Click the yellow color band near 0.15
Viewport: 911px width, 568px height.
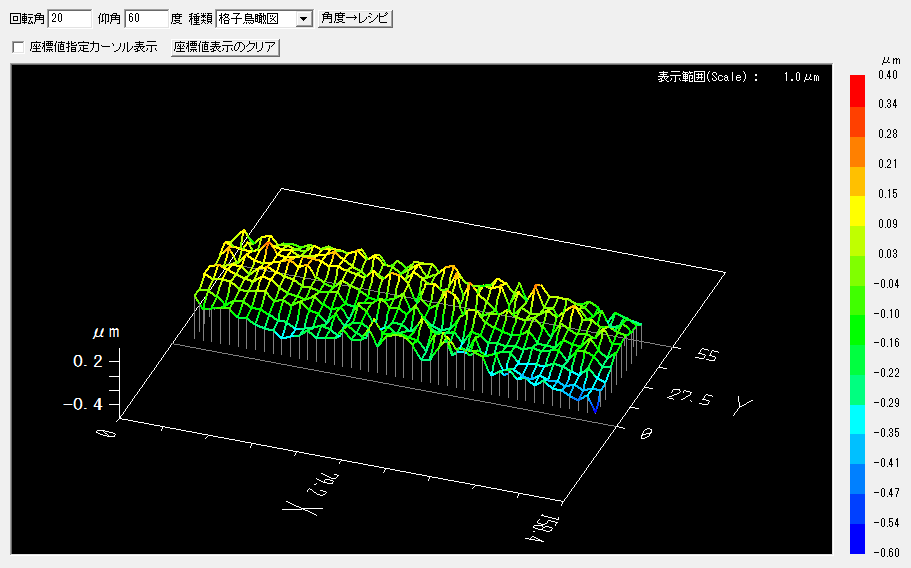point(857,195)
